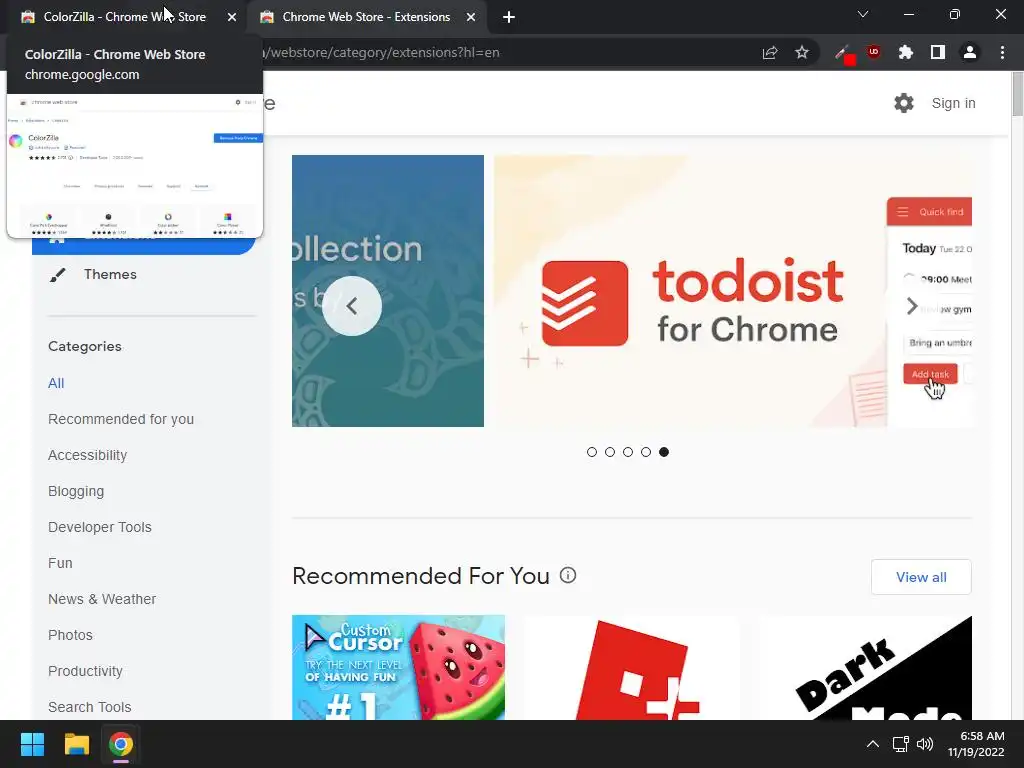Open the Photos category
The height and width of the screenshot is (768, 1024).
pos(71,635)
